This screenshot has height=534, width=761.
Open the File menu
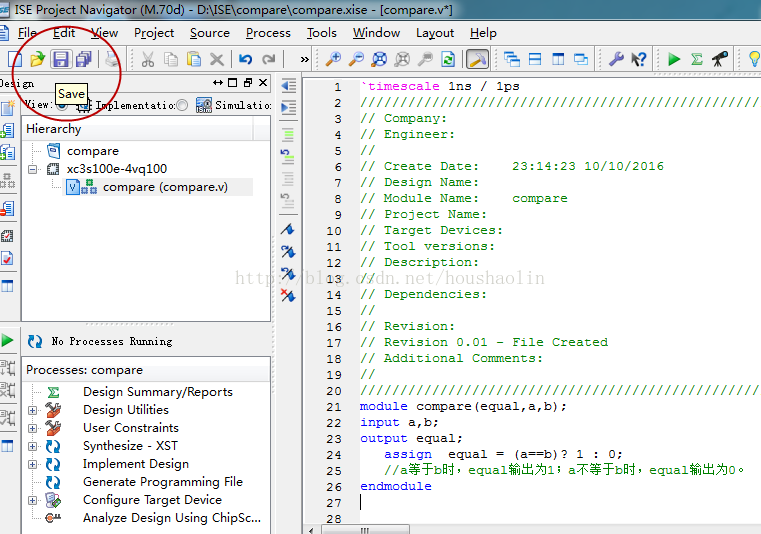coord(27,33)
